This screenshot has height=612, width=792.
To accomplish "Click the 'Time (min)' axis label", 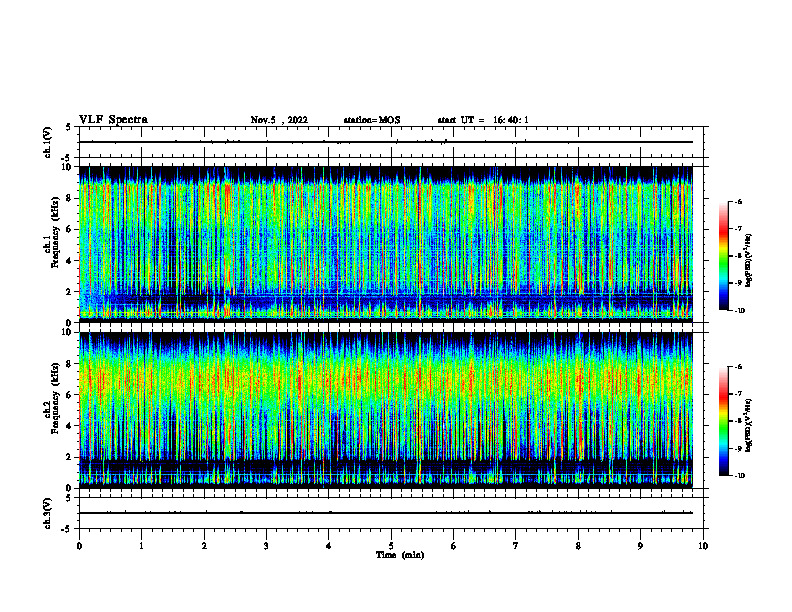I will coord(400,555).
